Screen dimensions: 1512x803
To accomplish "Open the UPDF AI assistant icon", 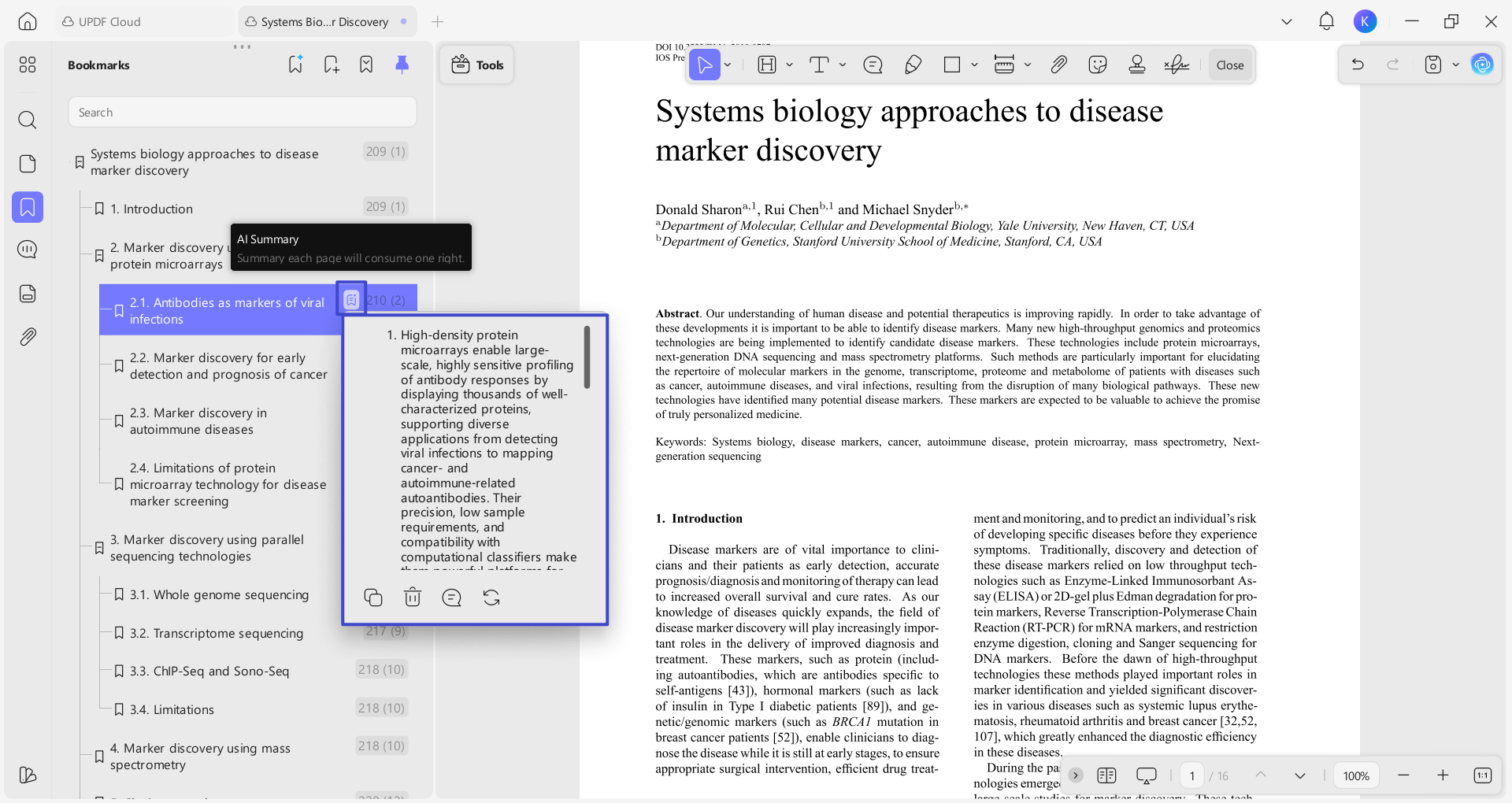I will [1482, 65].
